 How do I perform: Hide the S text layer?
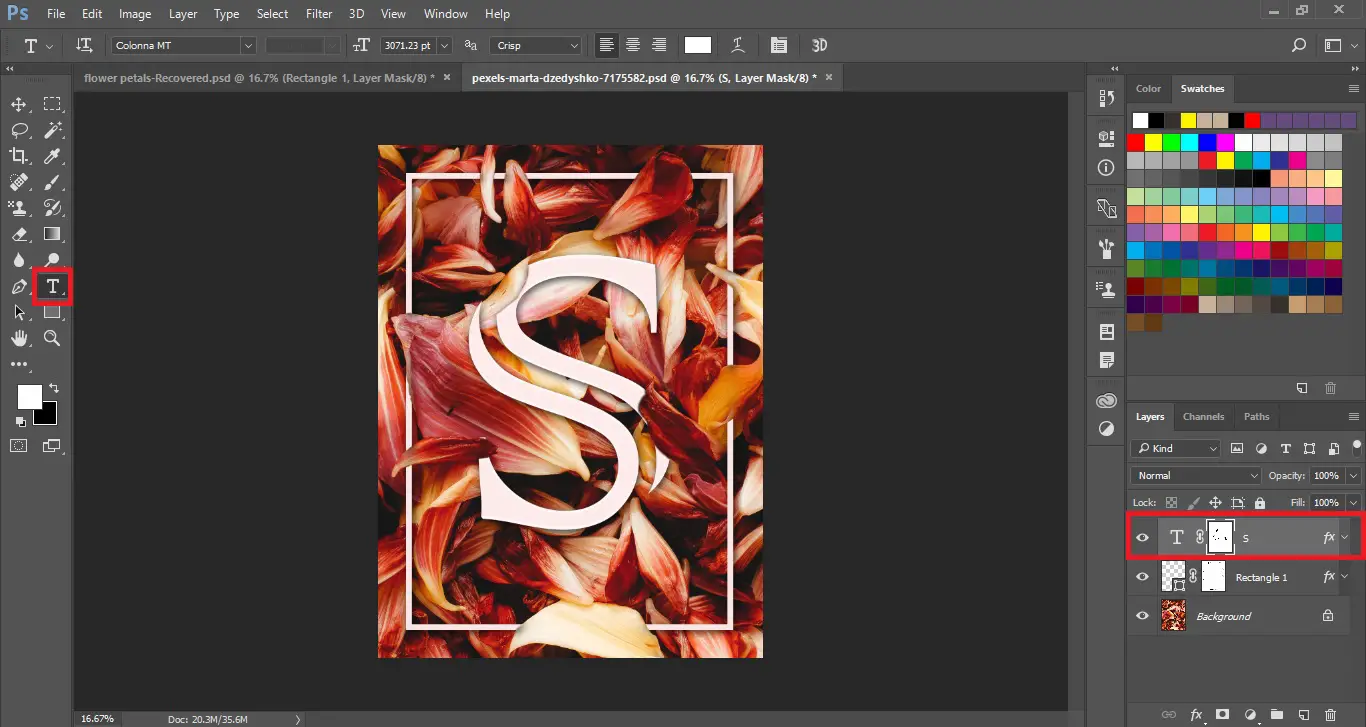1141,536
